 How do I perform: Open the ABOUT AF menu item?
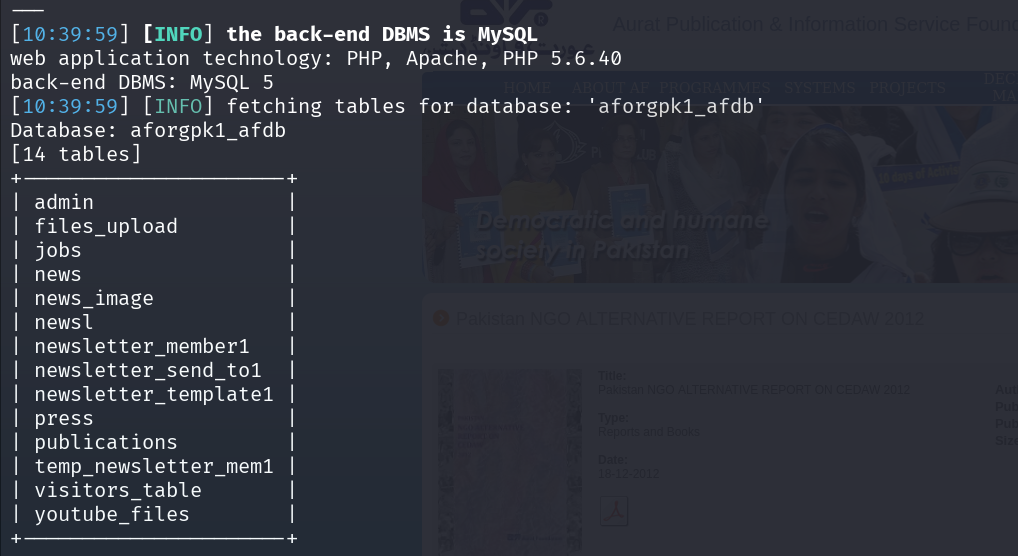[610, 88]
